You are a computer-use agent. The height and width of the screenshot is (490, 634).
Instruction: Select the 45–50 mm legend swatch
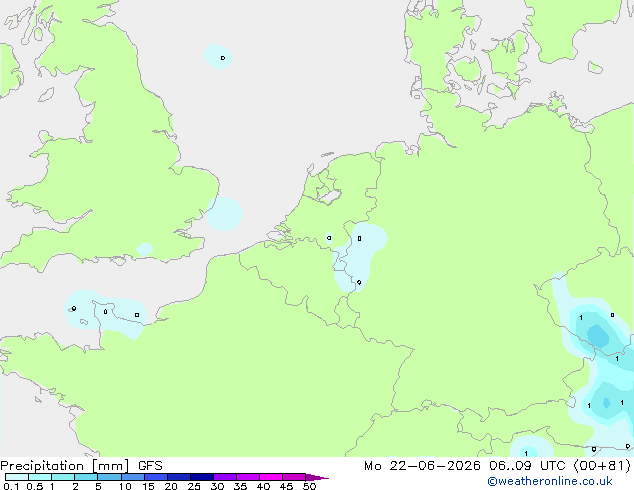pyautogui.click(x=294, y=477)
